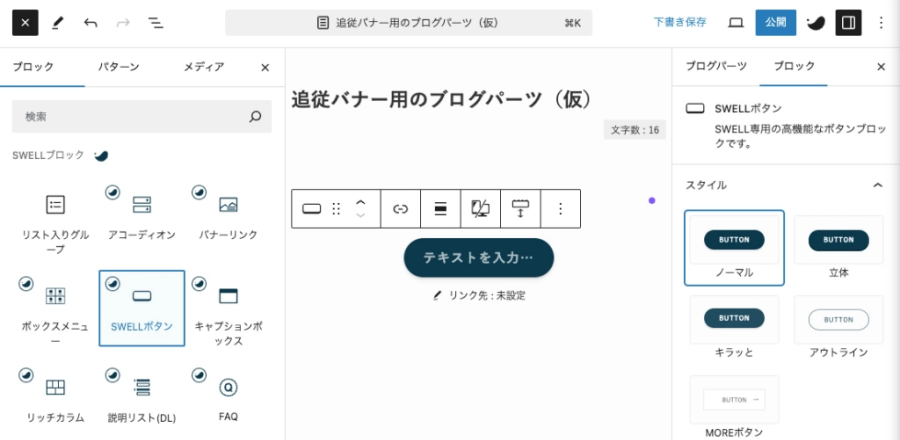Click the block type button in block toolbar
900x440 pixels.
[312, 209]
